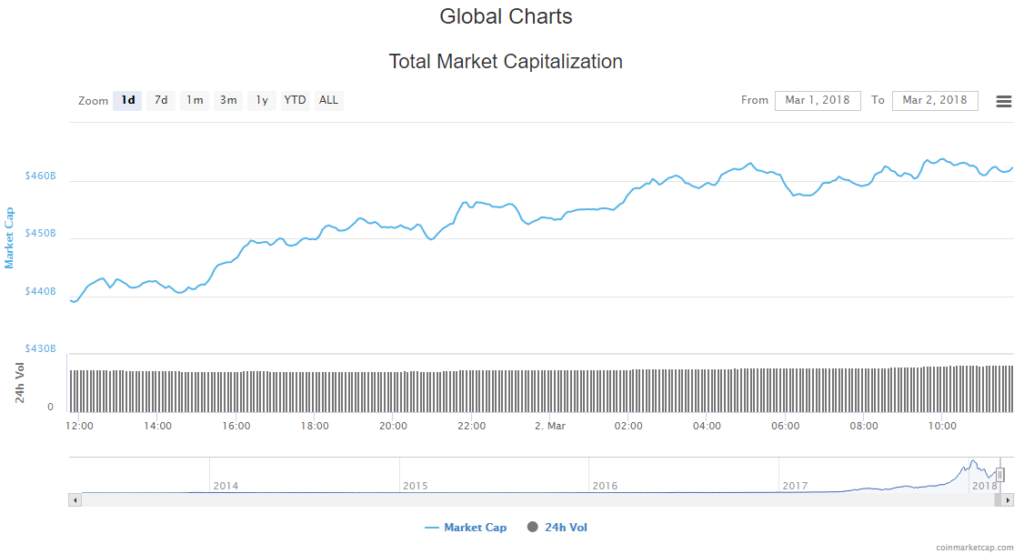Image resolution: width=1024 pixels, height=554 pixels.
Task: Grab the navigator range handle
Action: point(999,475)
